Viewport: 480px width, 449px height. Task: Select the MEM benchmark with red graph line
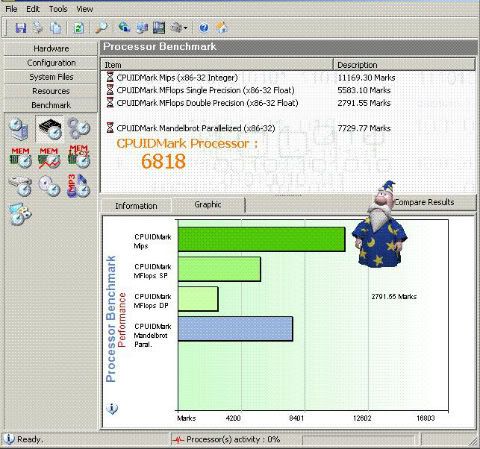[x=49, y=157]
